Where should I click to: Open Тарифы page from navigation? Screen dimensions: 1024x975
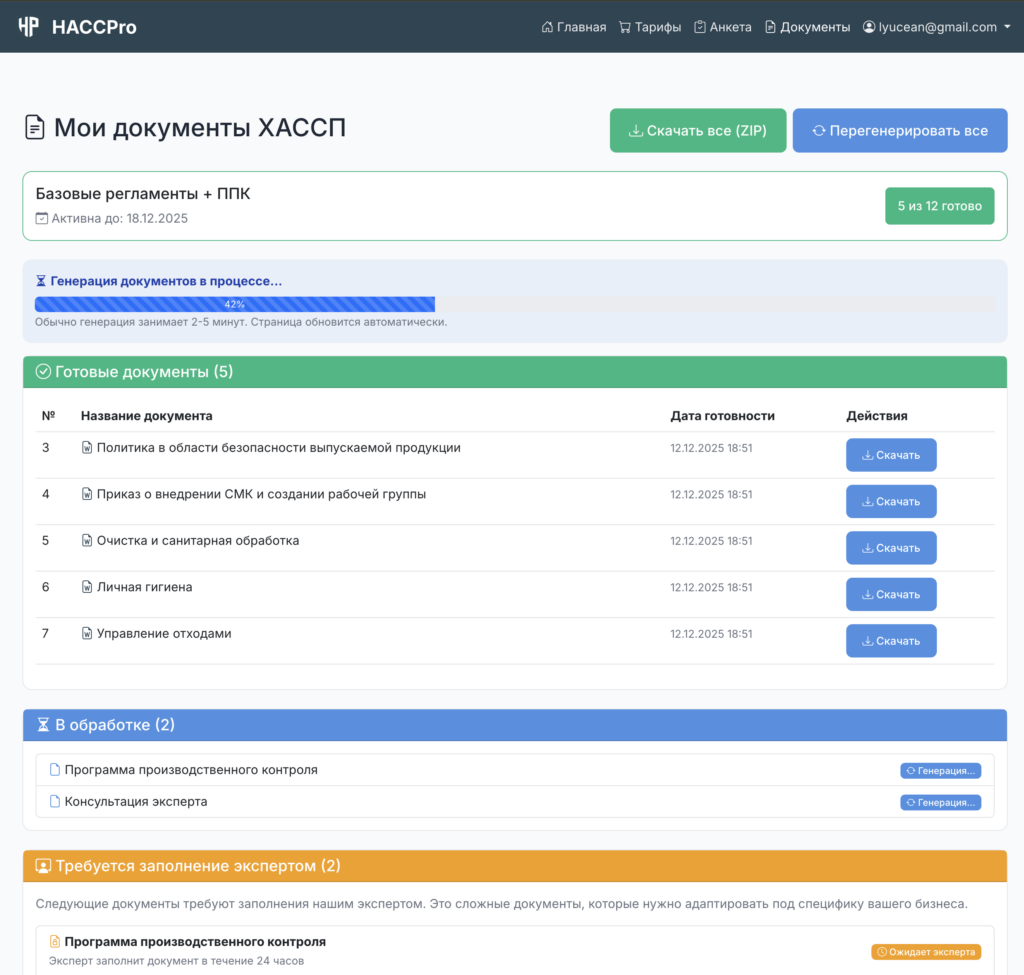pos(649,27)
